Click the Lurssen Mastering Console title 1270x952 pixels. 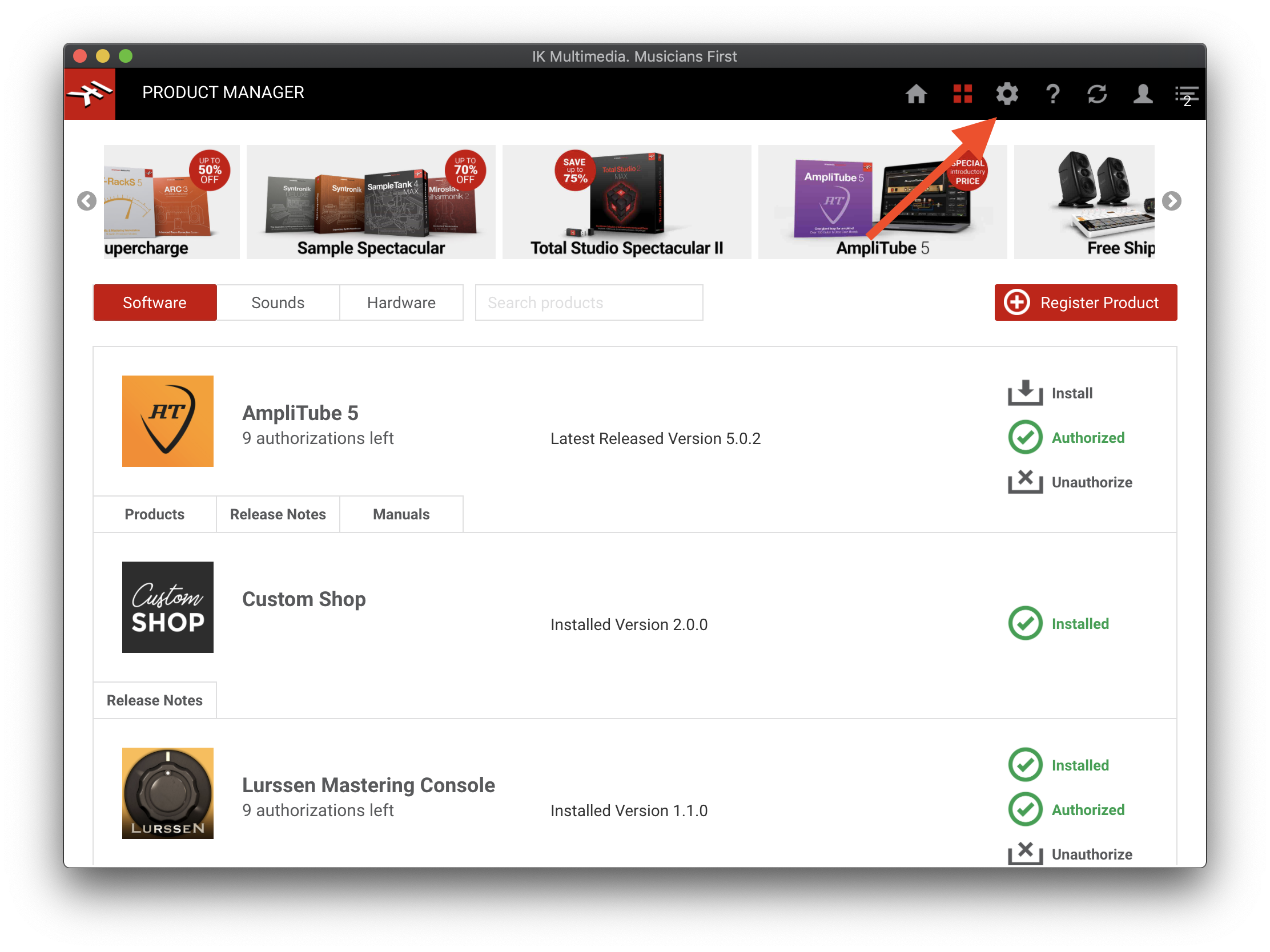click(x=368, y=785)
